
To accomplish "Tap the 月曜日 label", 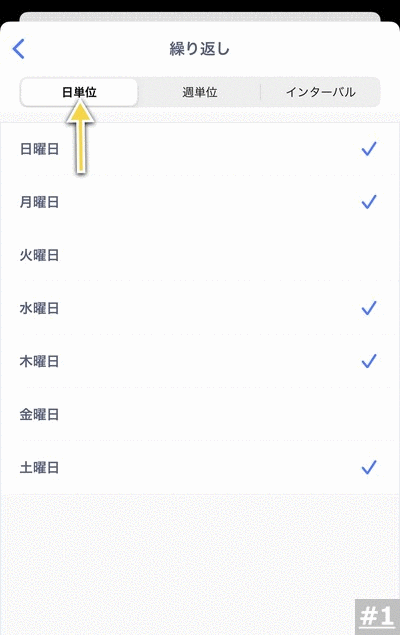I will pyautogui.click(x=39, y=202).
